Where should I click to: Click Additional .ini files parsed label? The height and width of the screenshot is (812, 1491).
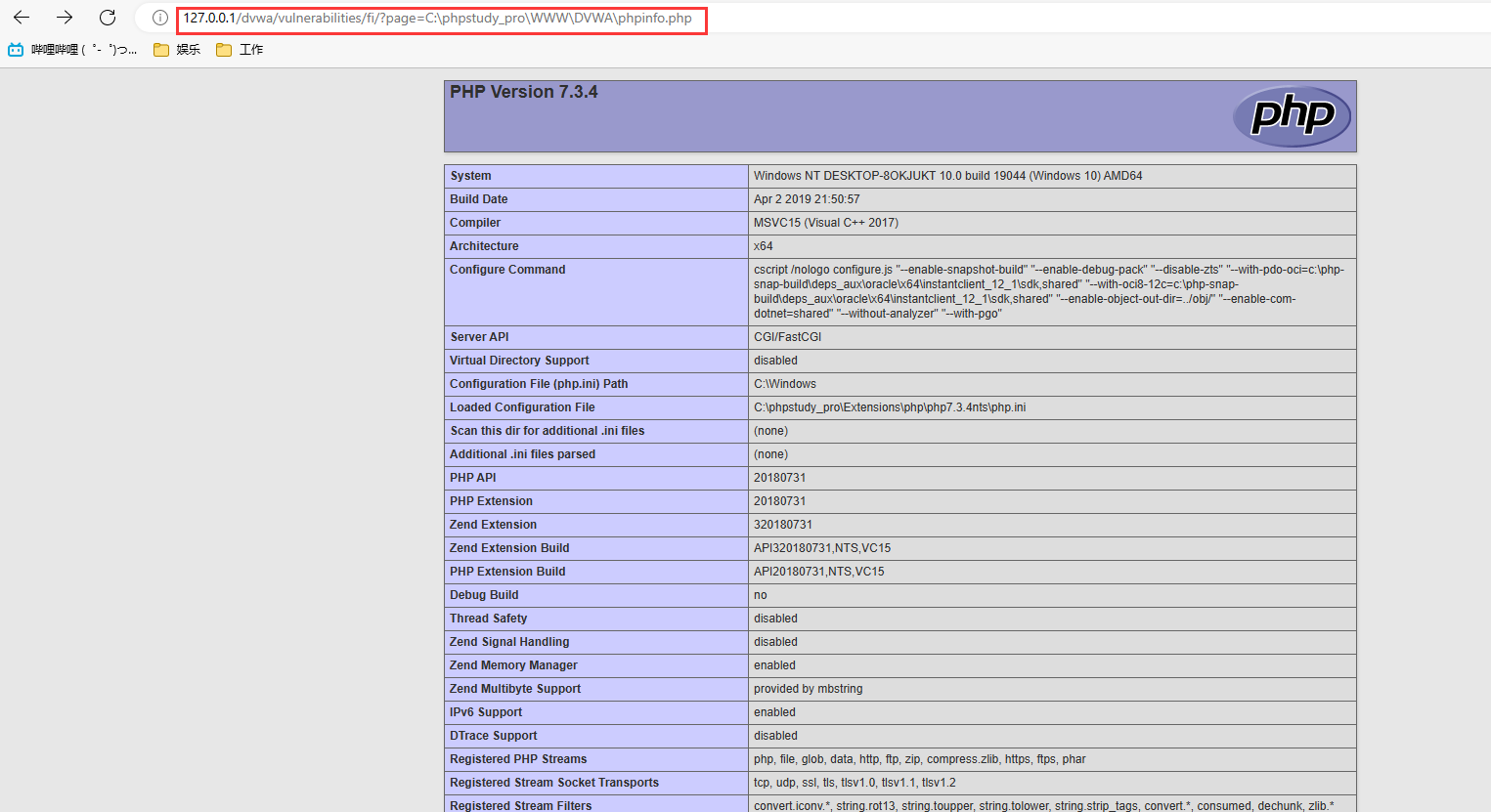point(522,454)
